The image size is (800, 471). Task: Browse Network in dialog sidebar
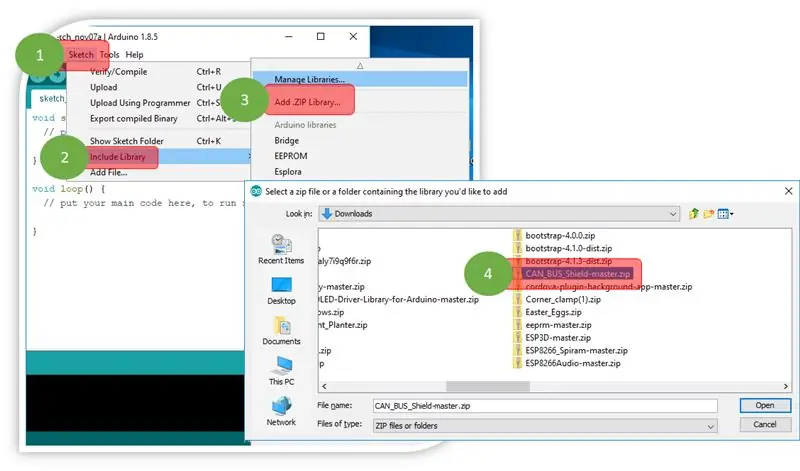point(281,411)
